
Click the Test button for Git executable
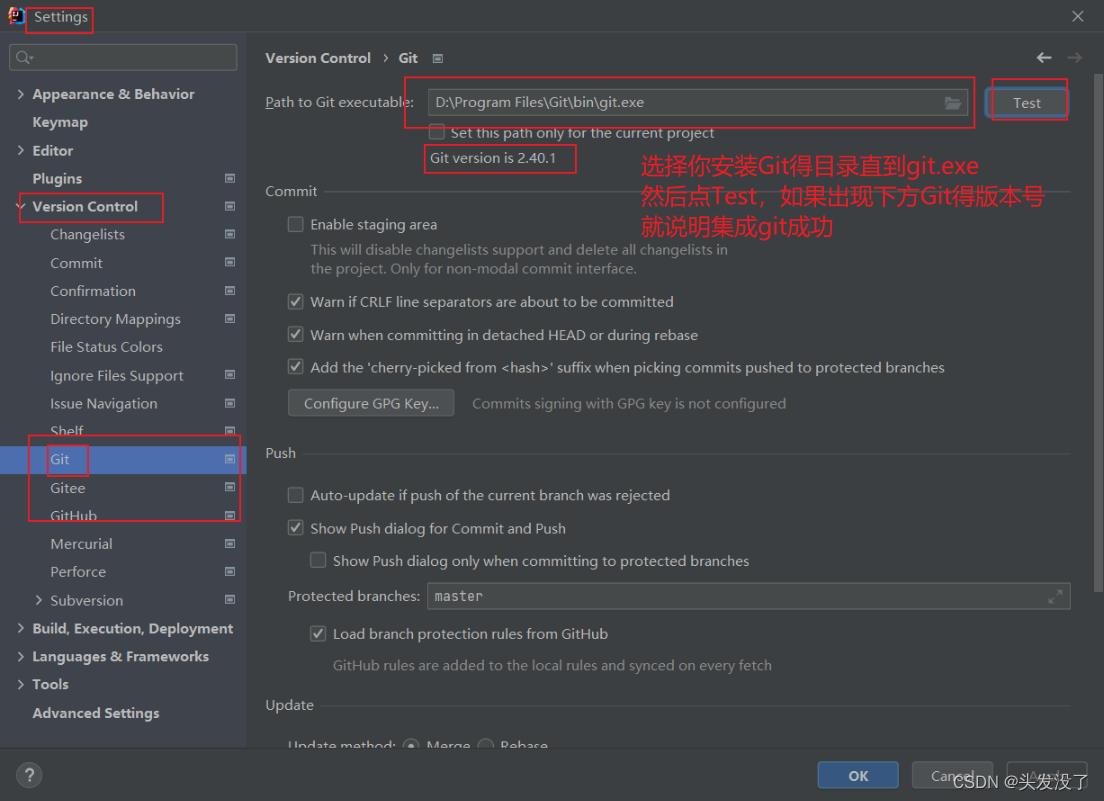click(x=1027, y=103)
